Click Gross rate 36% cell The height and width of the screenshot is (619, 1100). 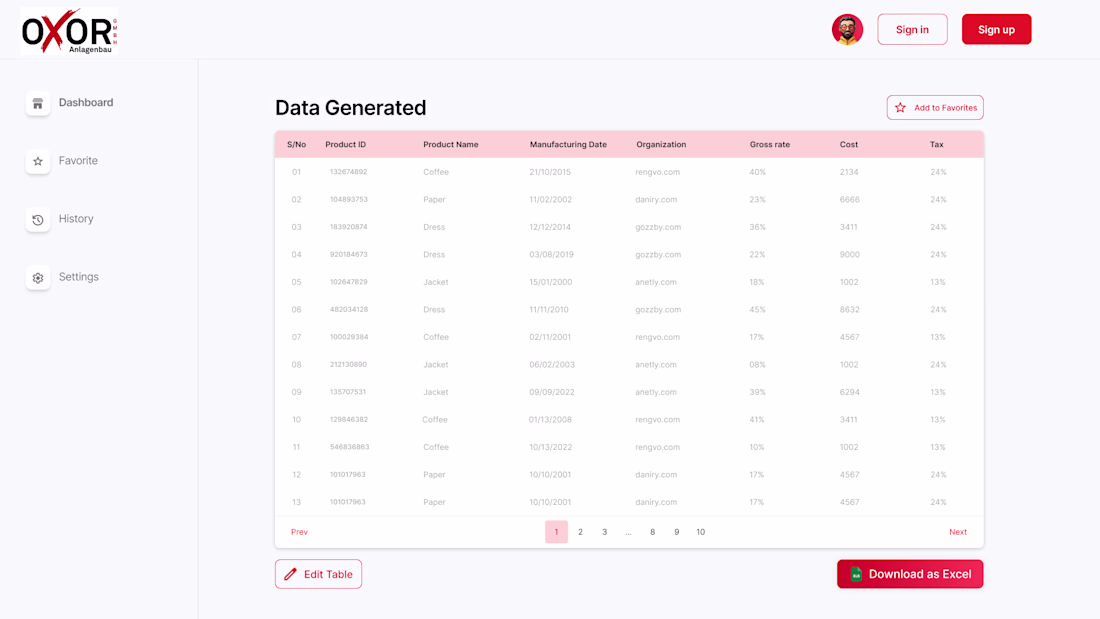tap(757, 227)
